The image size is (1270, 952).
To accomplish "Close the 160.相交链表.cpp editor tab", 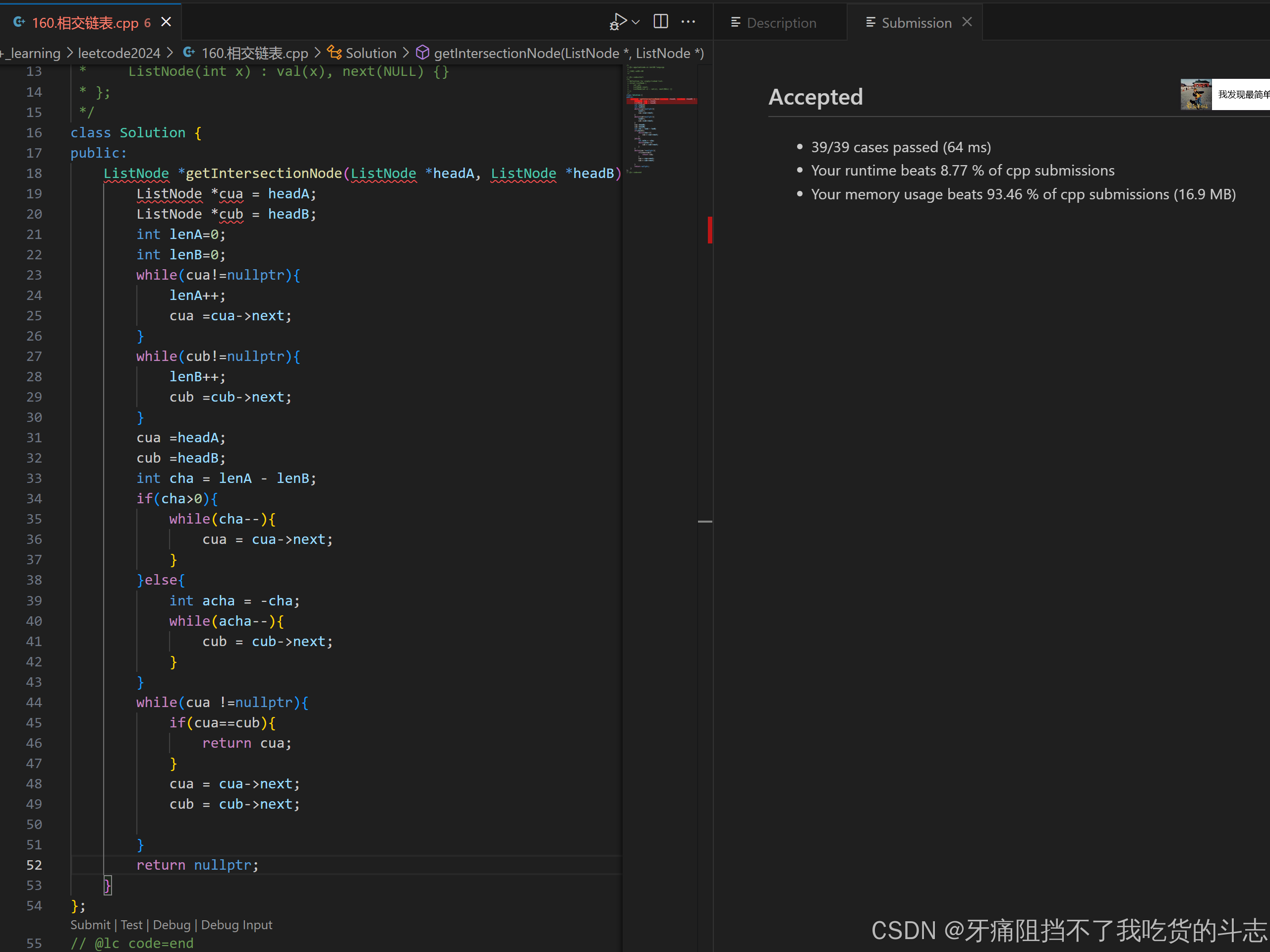I will coord(166,22).
